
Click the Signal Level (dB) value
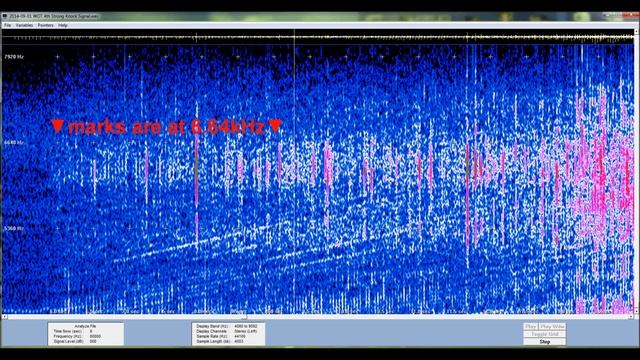tap(93, 341)
